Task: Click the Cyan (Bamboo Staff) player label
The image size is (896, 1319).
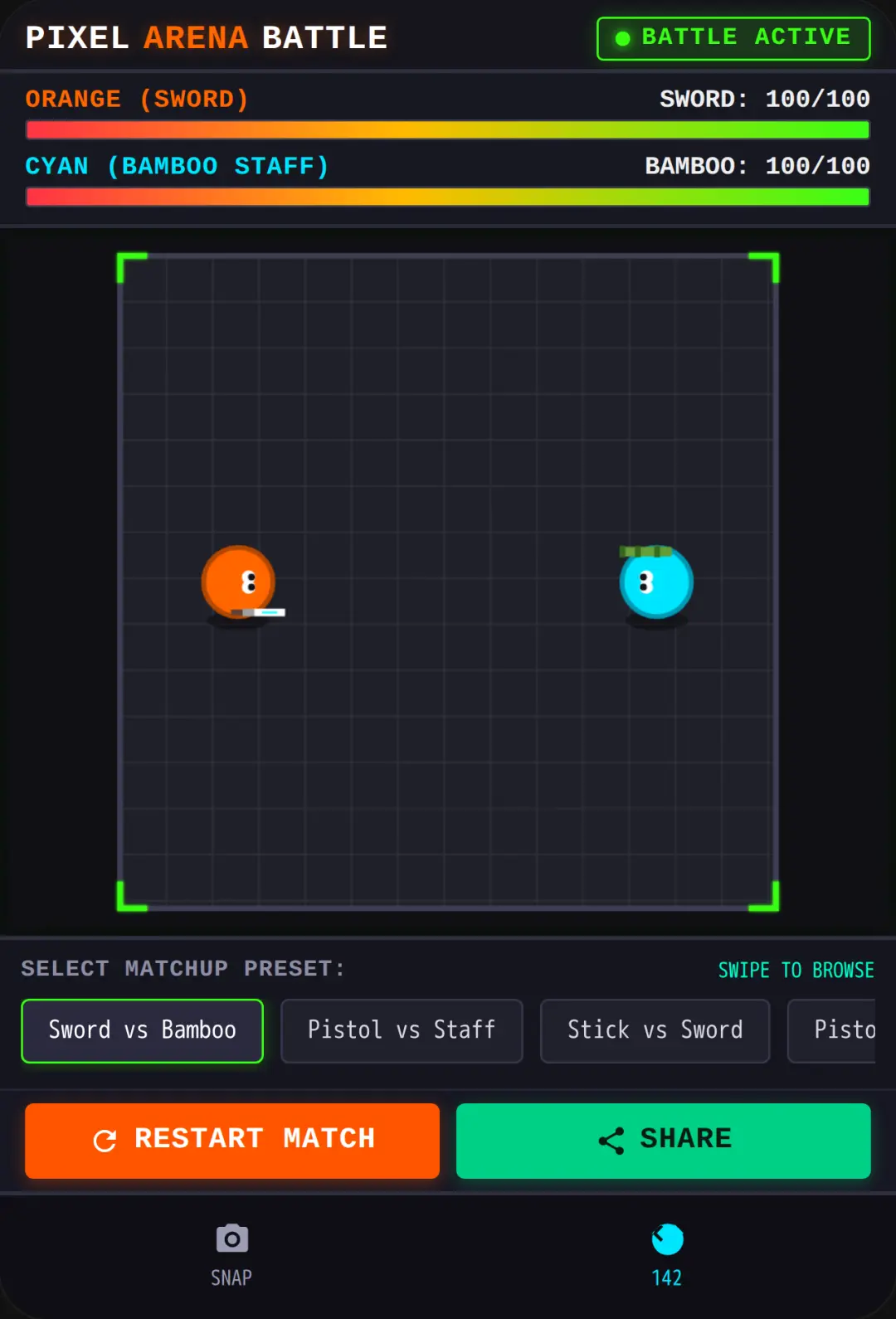Action: 177,166
